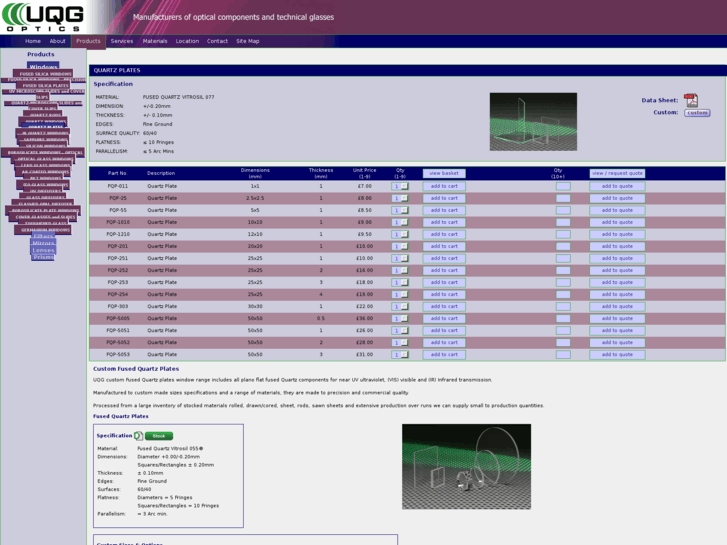The height and width of the screenshot is (545, 727).
Task: Open the Windows category in Products sidebar
Action: 43,66
